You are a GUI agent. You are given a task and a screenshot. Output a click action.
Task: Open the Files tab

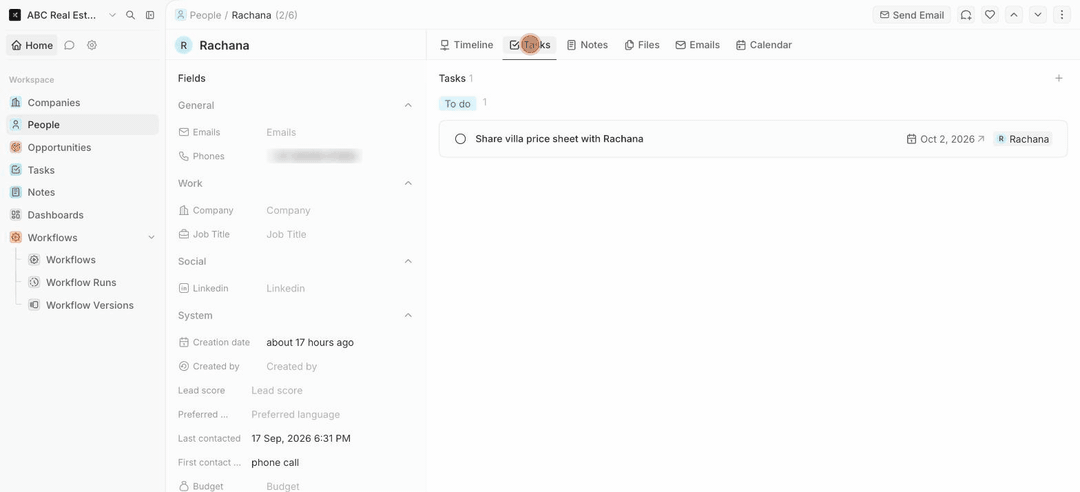[642, 45]
